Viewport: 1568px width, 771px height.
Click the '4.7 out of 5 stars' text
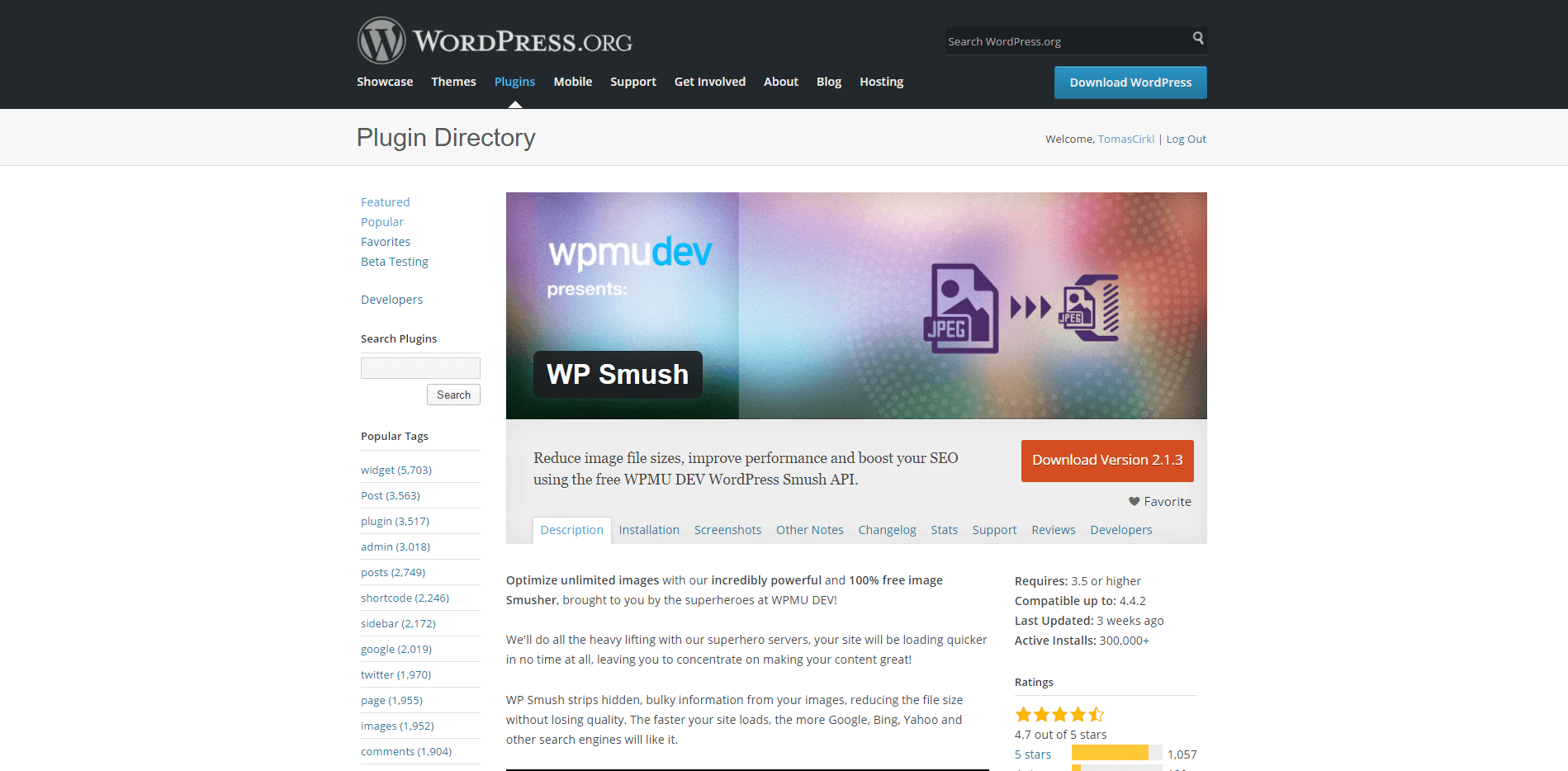click(1061, 735)
